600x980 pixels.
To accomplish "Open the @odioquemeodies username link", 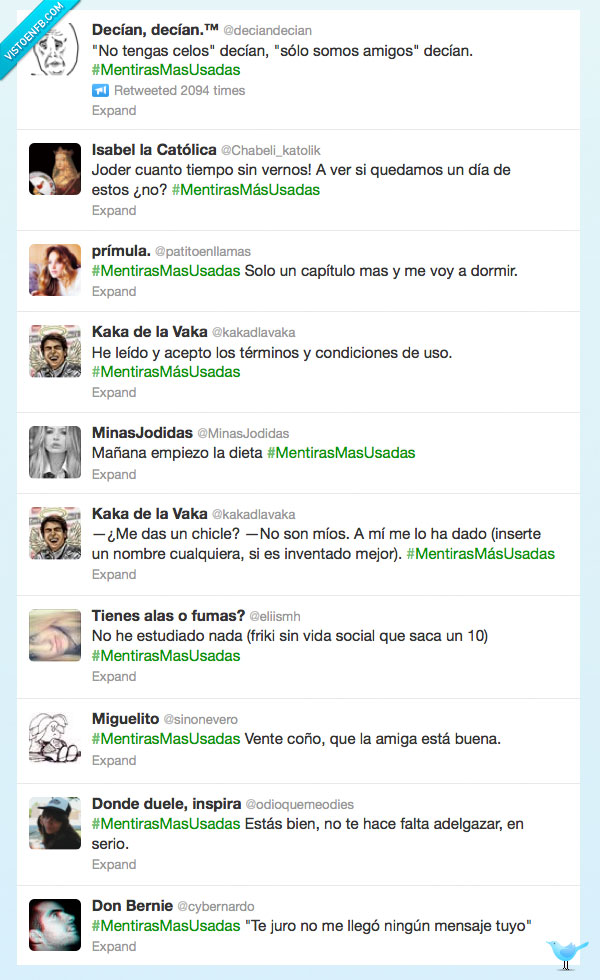I will click(299, 804).
